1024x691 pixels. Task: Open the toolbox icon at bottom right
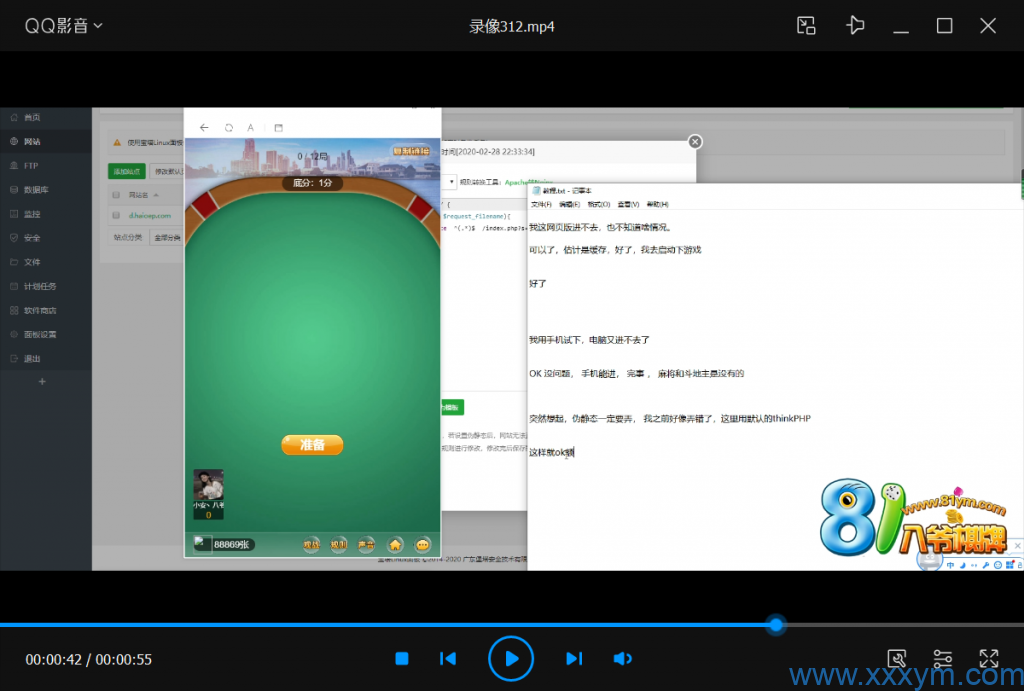[x=897, y=658]
